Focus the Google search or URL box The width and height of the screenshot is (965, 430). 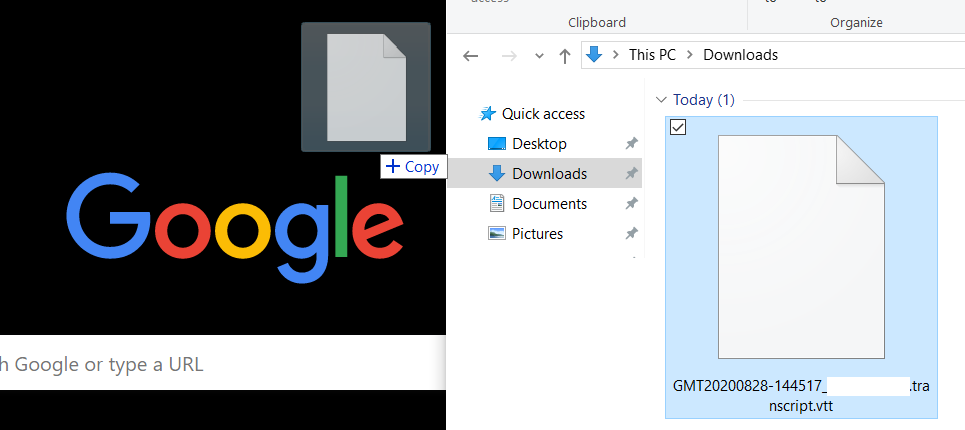(223, 363)
